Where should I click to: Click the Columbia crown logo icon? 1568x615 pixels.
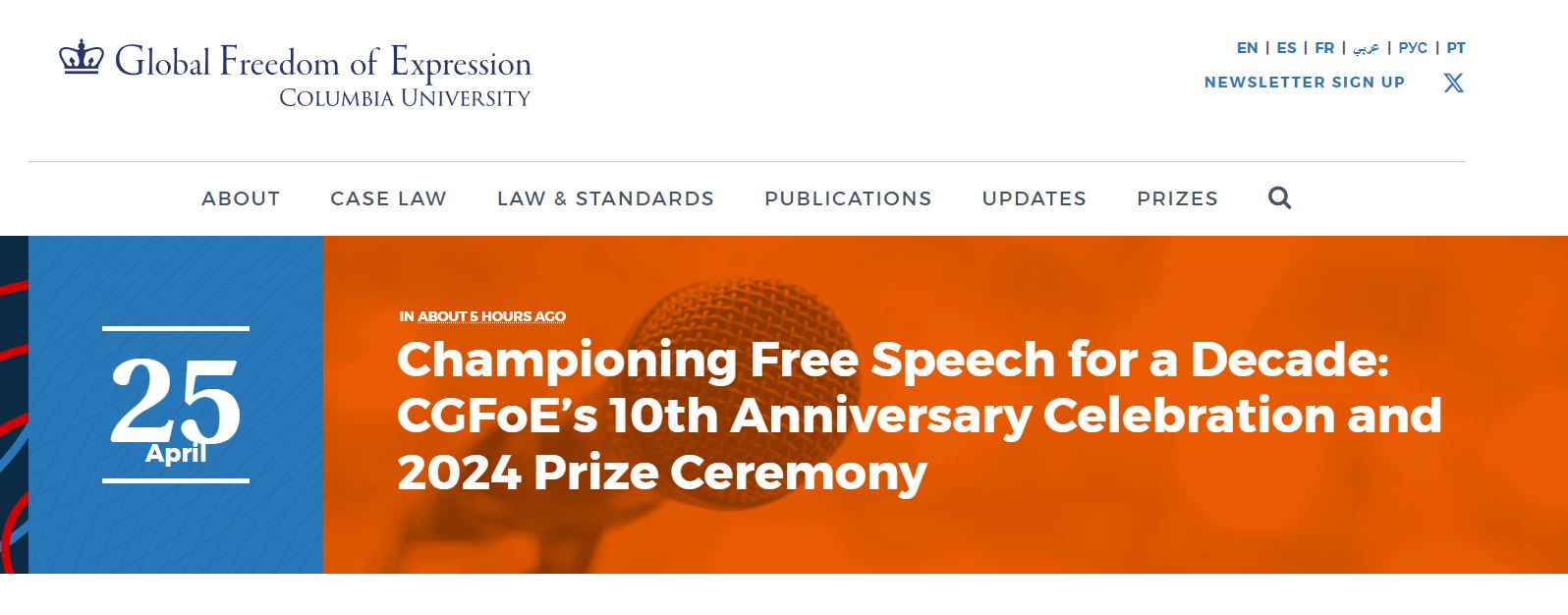coord(82,58)
